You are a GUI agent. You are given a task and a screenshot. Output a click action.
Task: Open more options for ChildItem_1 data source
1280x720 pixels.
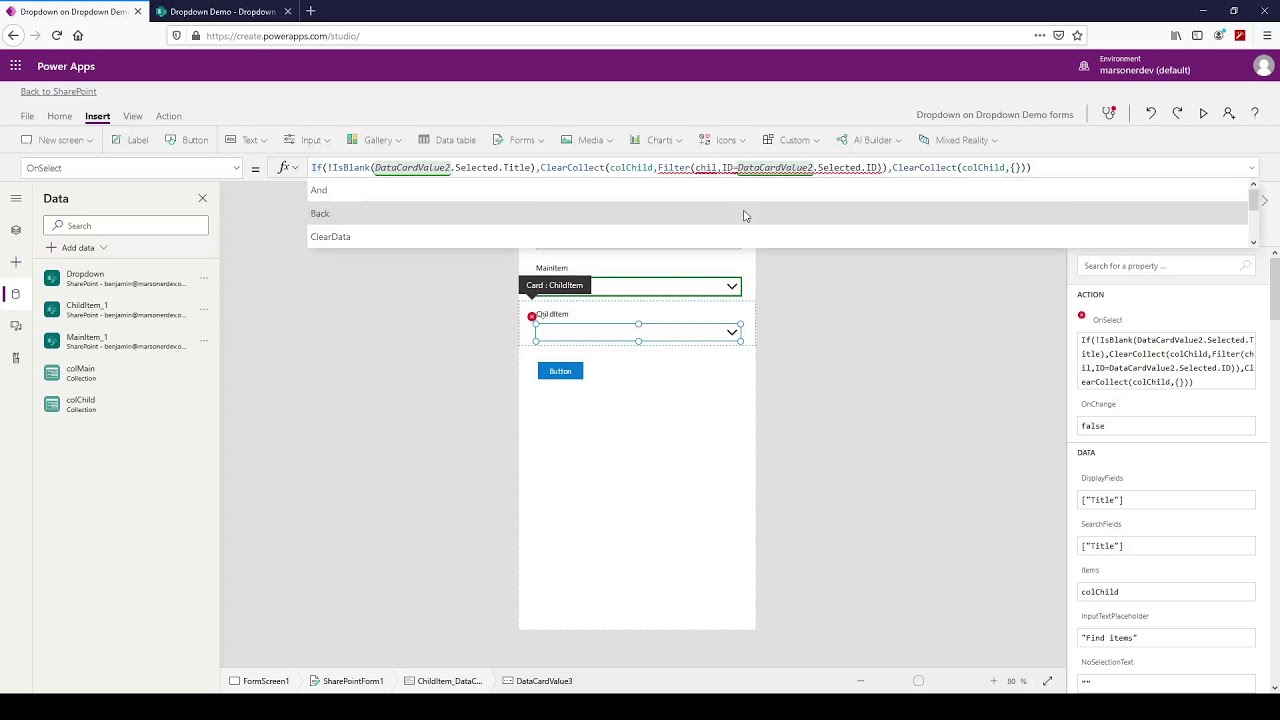pyautogui.click(x=203, y=309)
